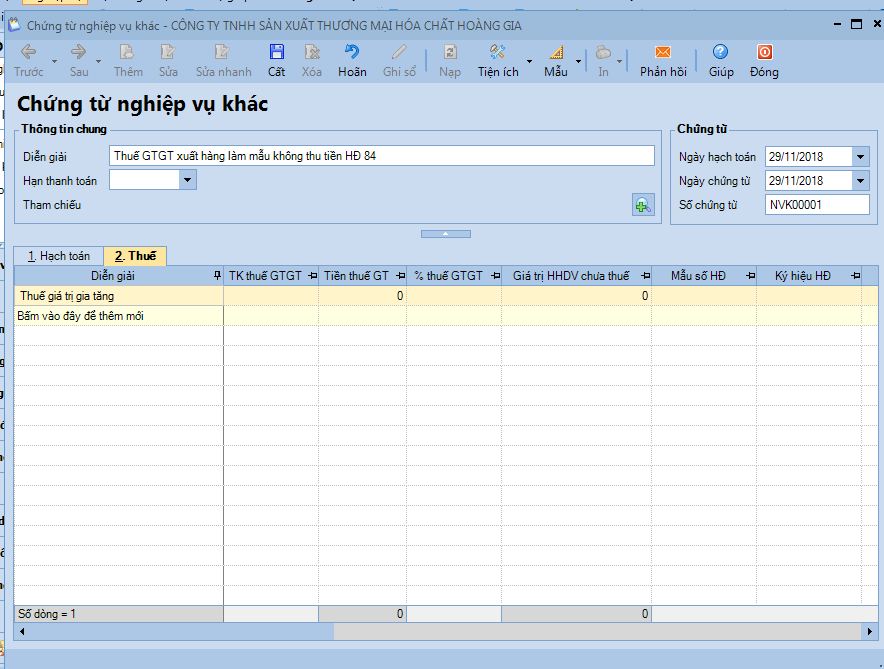Toggle pin on Giá trị HHDV chưa thuế column
This screenshot has height=669, width=884.
coord(646,276)
